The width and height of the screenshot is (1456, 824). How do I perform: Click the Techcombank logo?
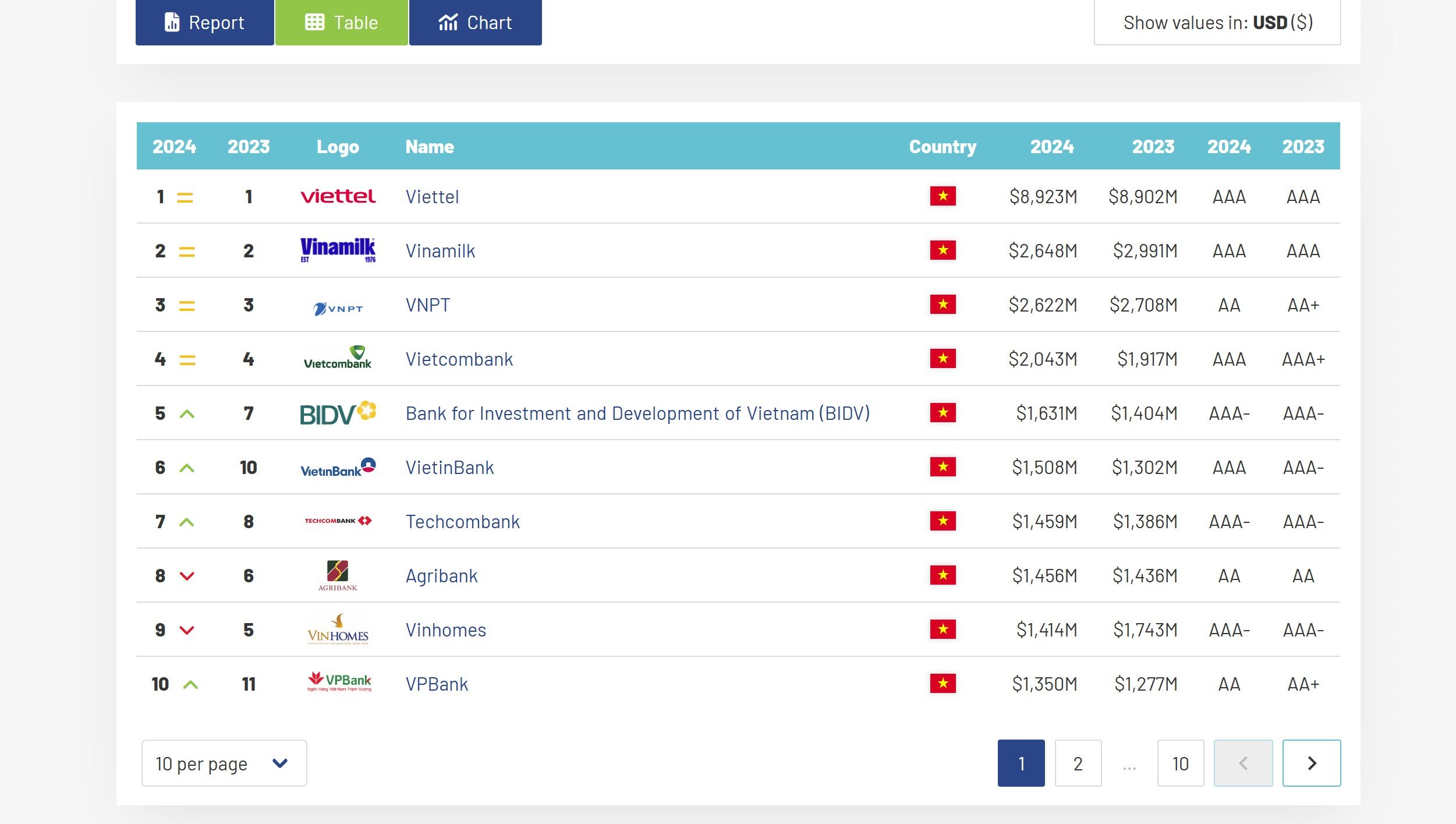[338, 521]
